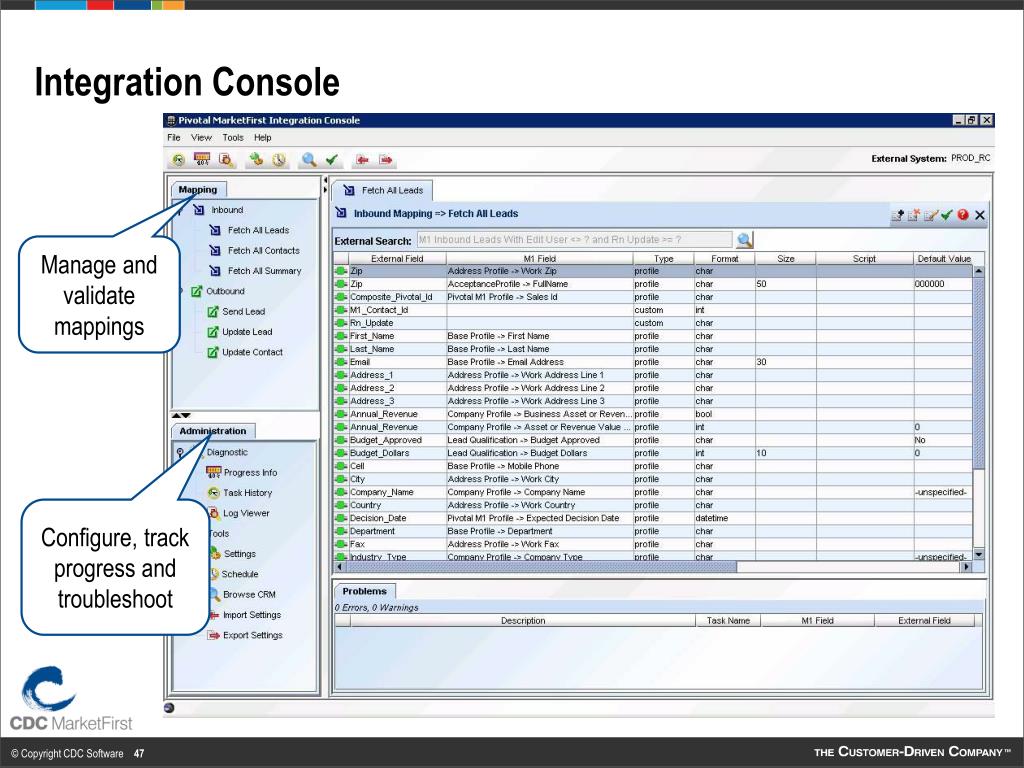Click the status icon in bottom status bar
The height and width of the screenshot is (768, 1024).
point(169,707)
